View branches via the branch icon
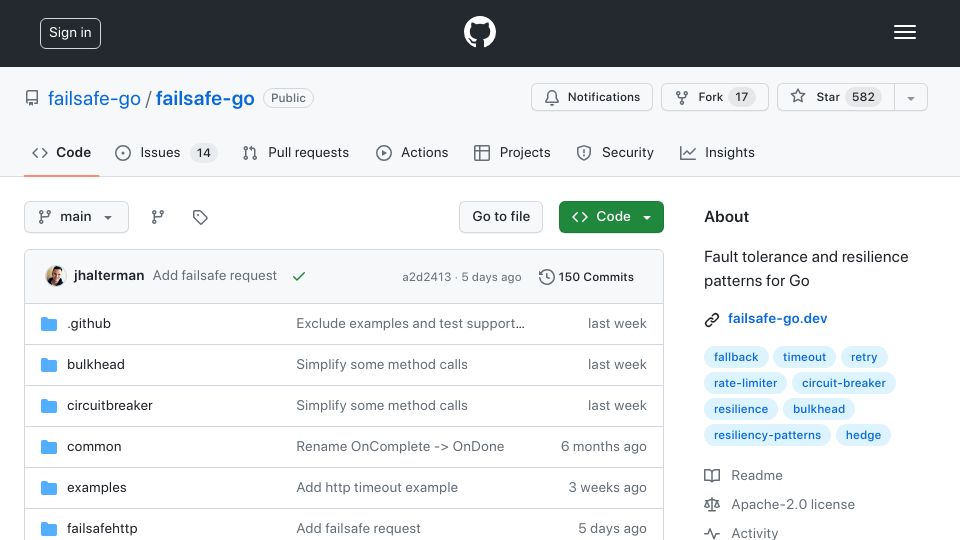The width and height of the screenshot is (960, 540). 158,217
